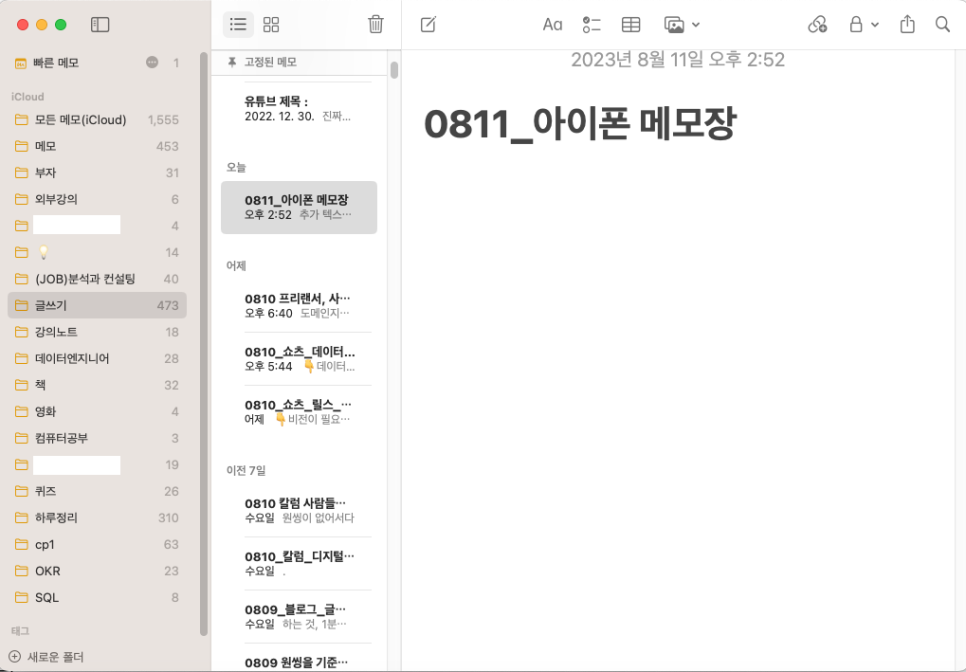This screenshot has width=966, height=672.
Task: Click the notes list scrollbar thumb
Action: [x=394, y=70]
